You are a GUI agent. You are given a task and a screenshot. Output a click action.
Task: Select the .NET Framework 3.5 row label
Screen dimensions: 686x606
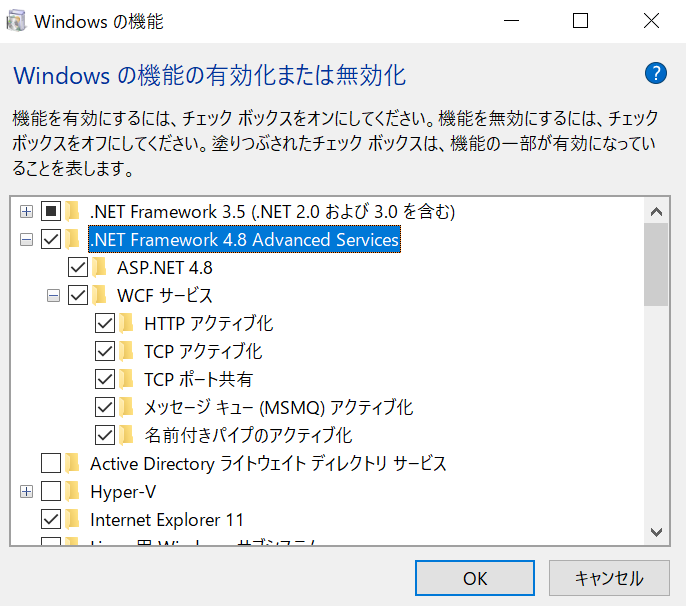click(x=273, y=212)
